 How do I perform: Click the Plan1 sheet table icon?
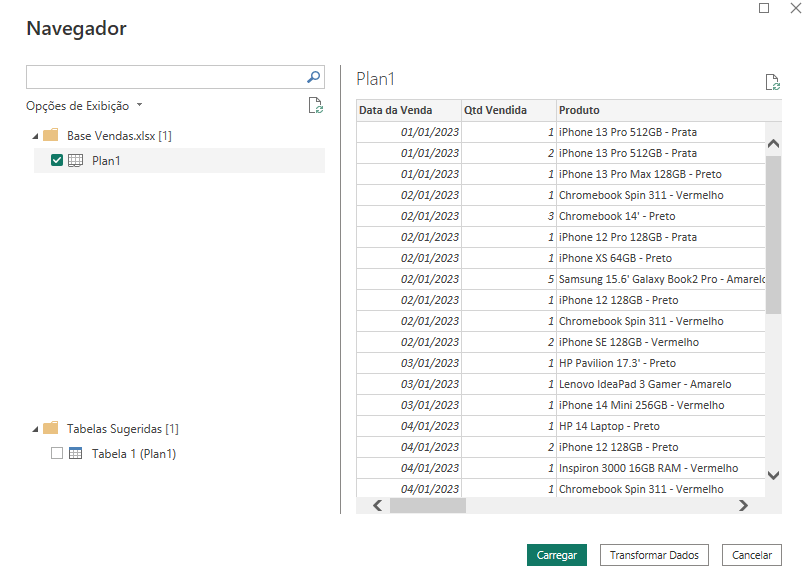tap(76, 161)
